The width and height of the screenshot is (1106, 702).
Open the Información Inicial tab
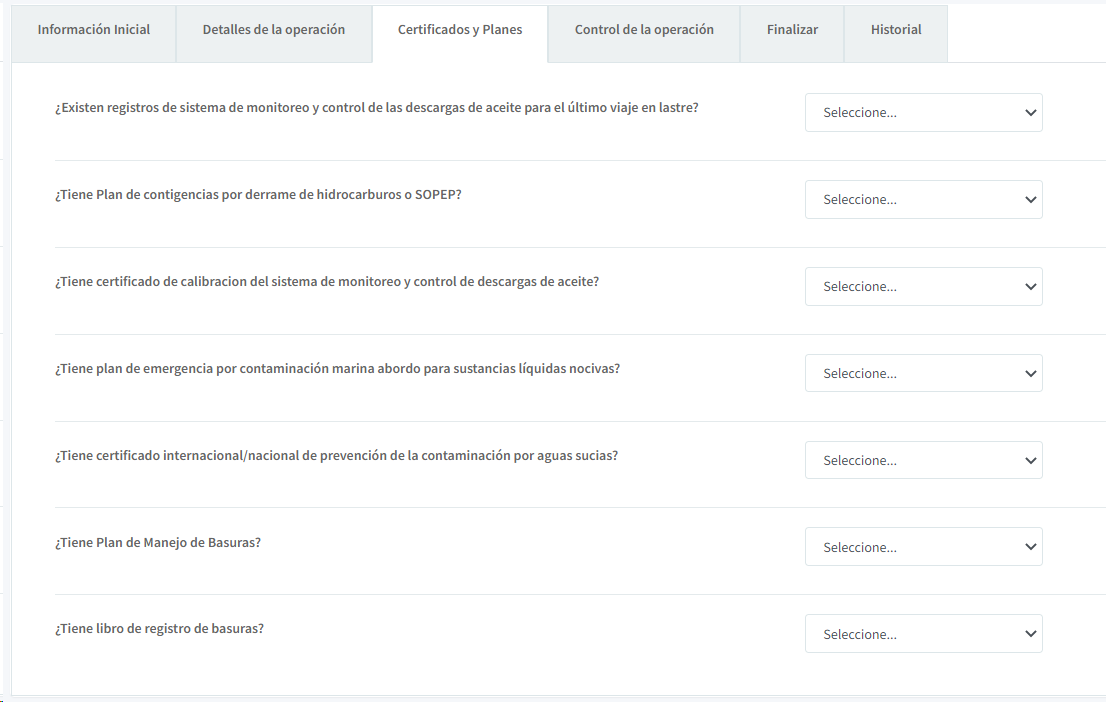pos(94,30)
